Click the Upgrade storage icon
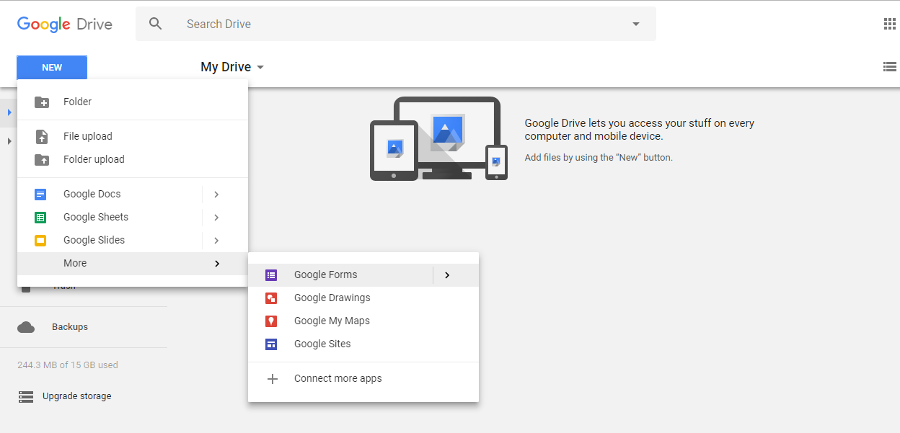 pyautogui.click(x=26, y=396)
